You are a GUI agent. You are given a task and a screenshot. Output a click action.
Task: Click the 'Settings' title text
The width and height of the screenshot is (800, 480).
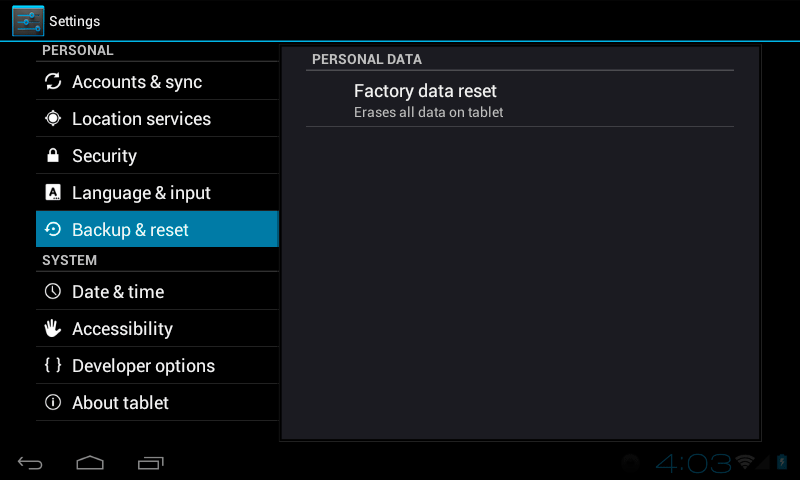(x=75, y=21)
